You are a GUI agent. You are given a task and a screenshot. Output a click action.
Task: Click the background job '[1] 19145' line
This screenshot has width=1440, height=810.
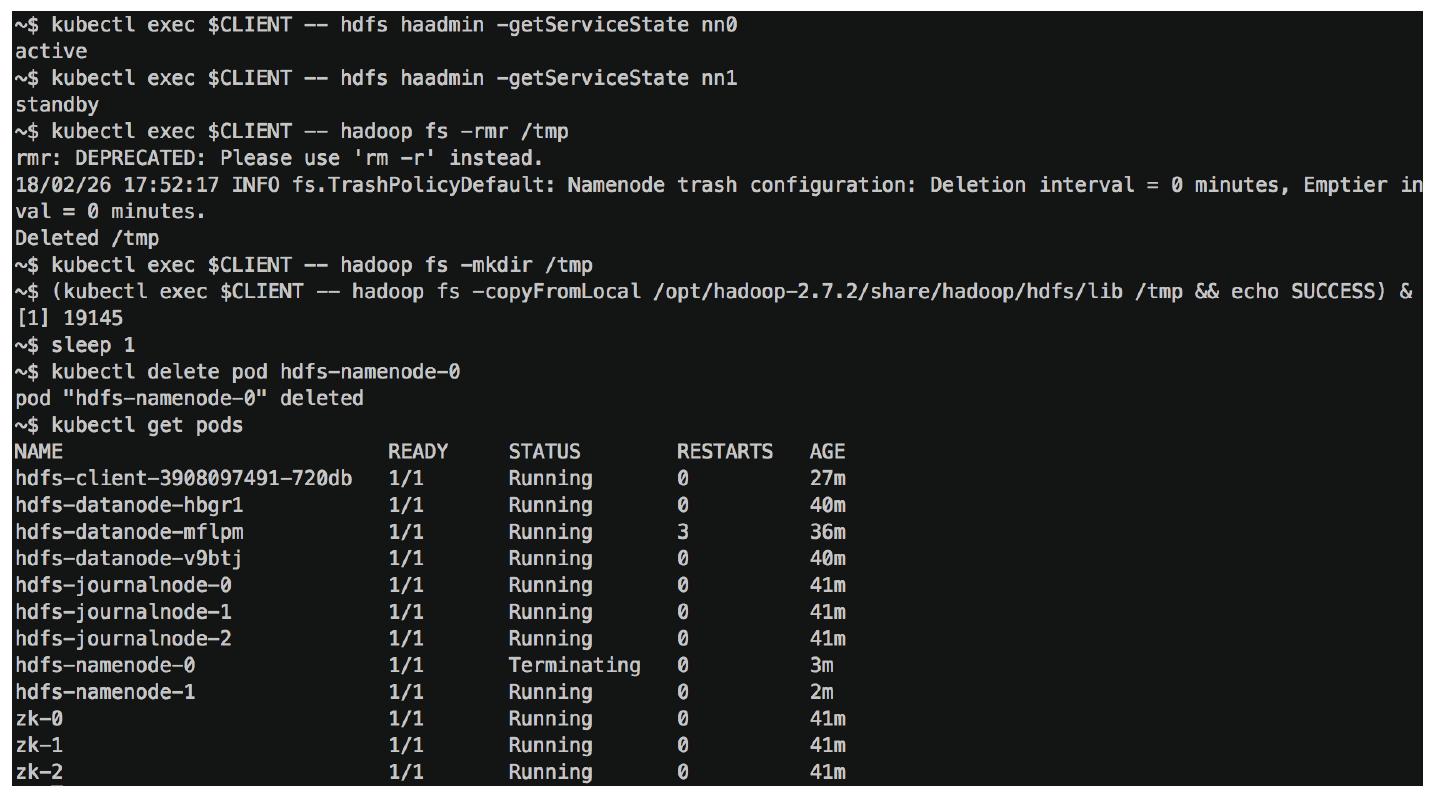[x=69, y=318]
